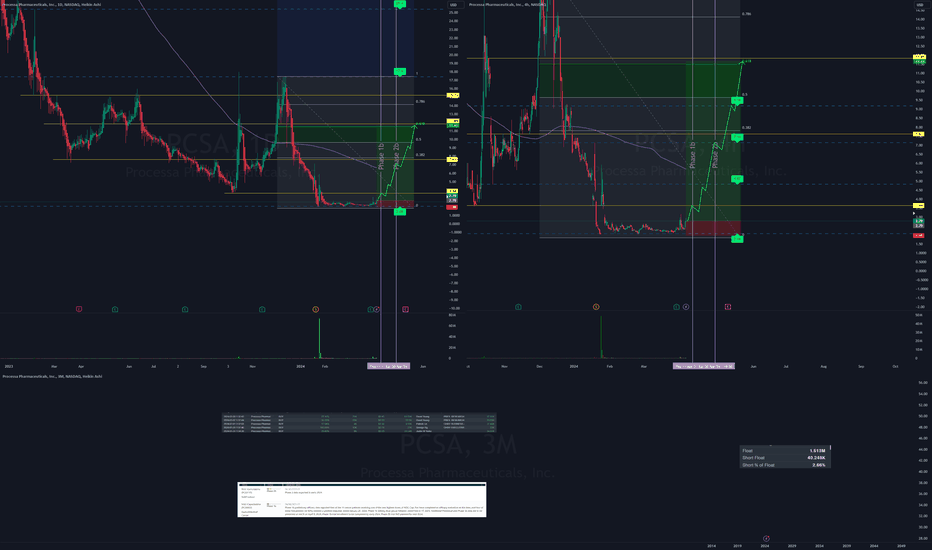Click green label near 0.5 fib on 4h chart

(737, 100)
